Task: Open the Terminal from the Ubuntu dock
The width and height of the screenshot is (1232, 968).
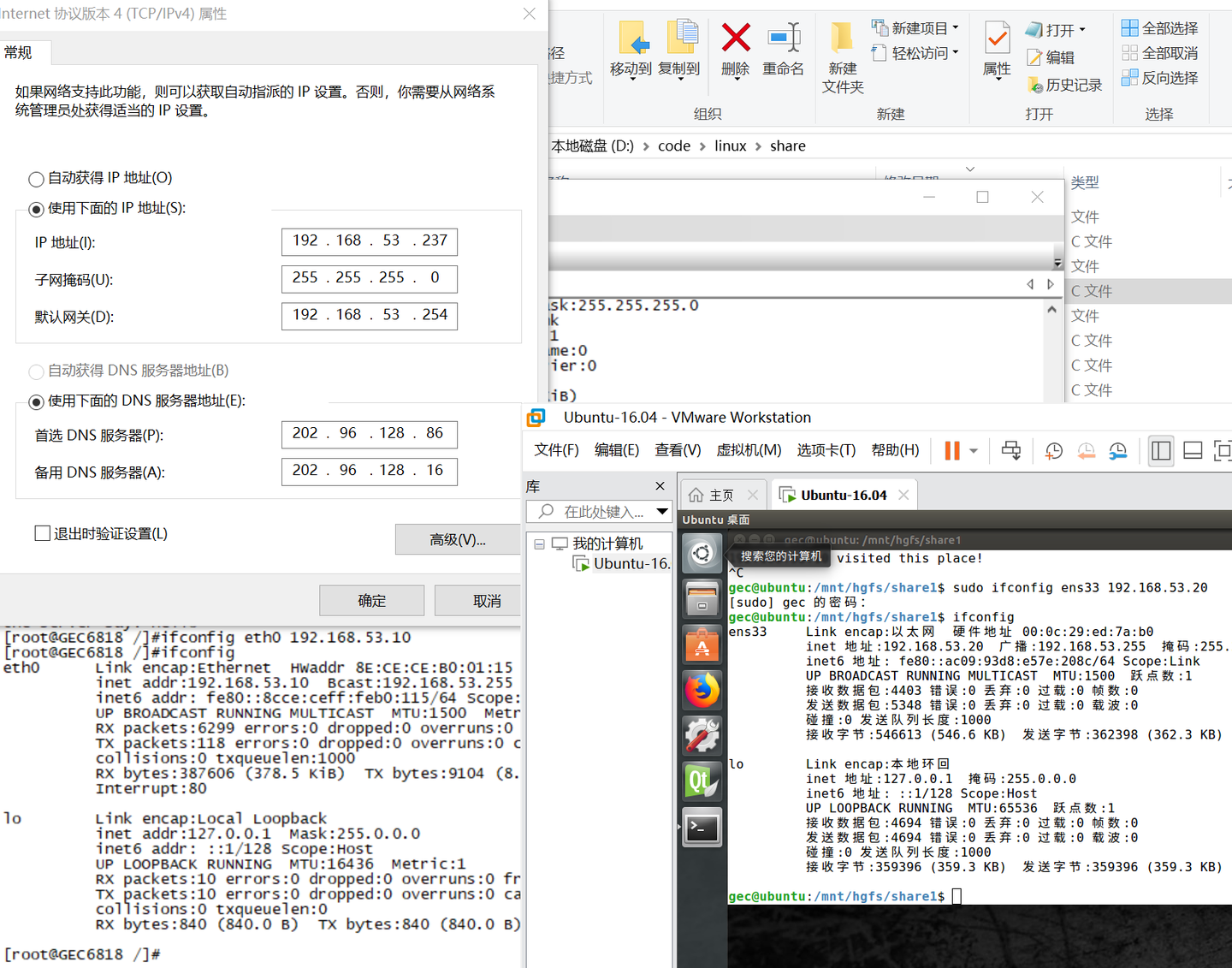Action: pyautogui.click(x=702, y=827)
